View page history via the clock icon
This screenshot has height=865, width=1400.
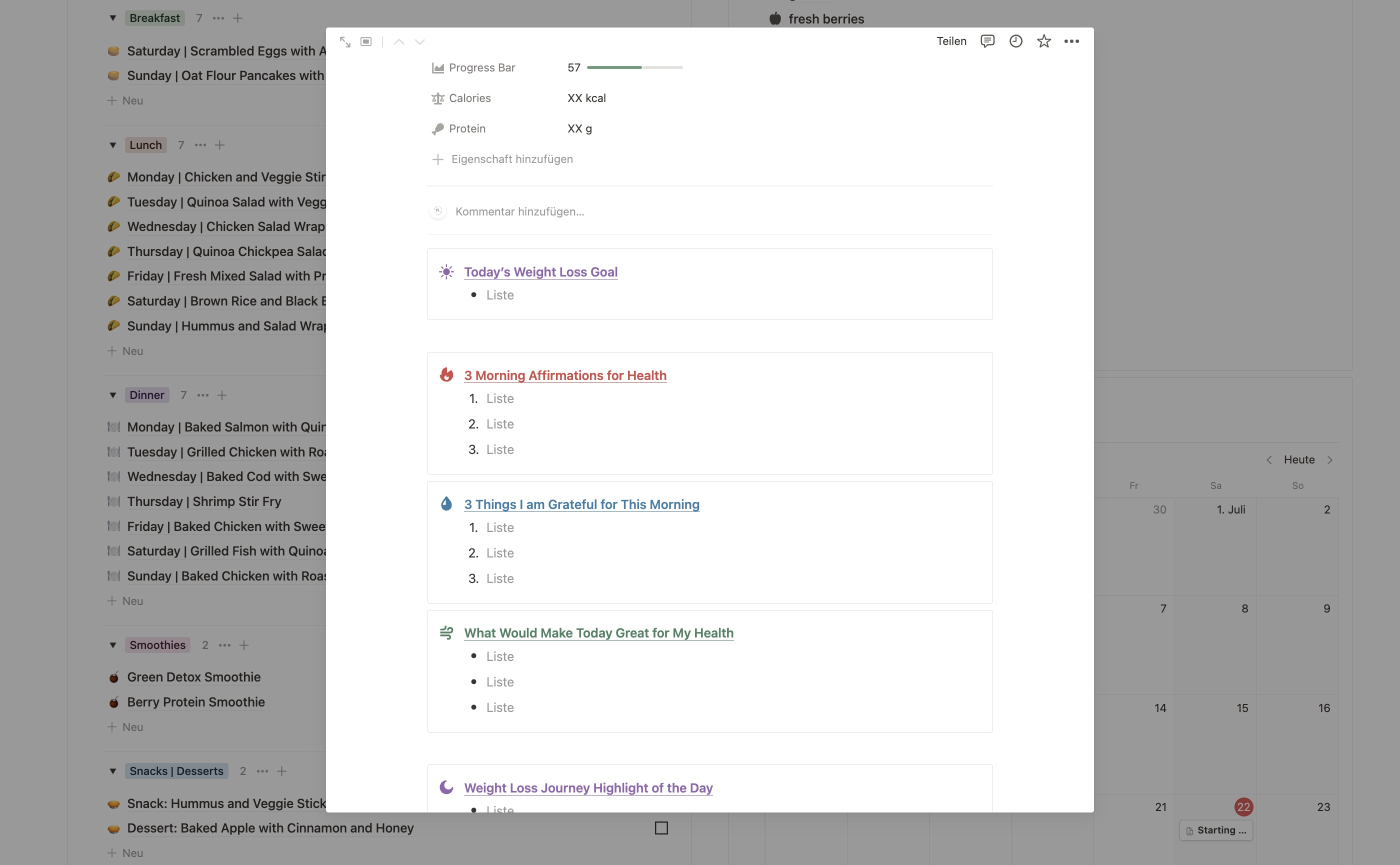pos(1015,41)
